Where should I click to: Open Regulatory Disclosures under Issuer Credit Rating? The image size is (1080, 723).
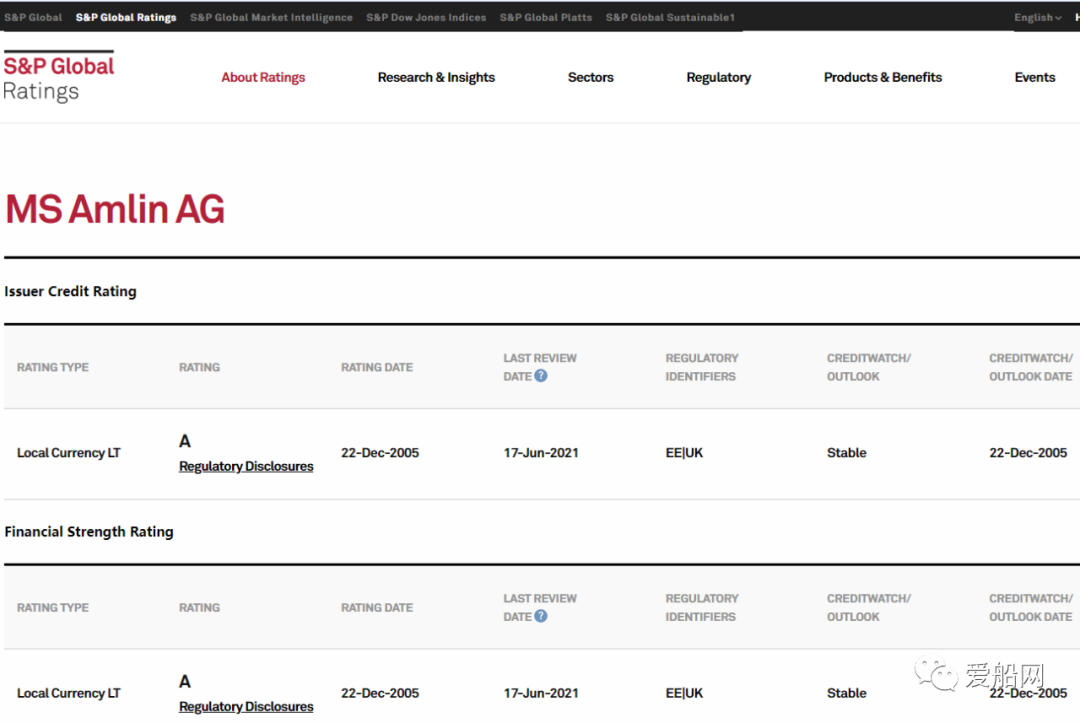(246, 466)
